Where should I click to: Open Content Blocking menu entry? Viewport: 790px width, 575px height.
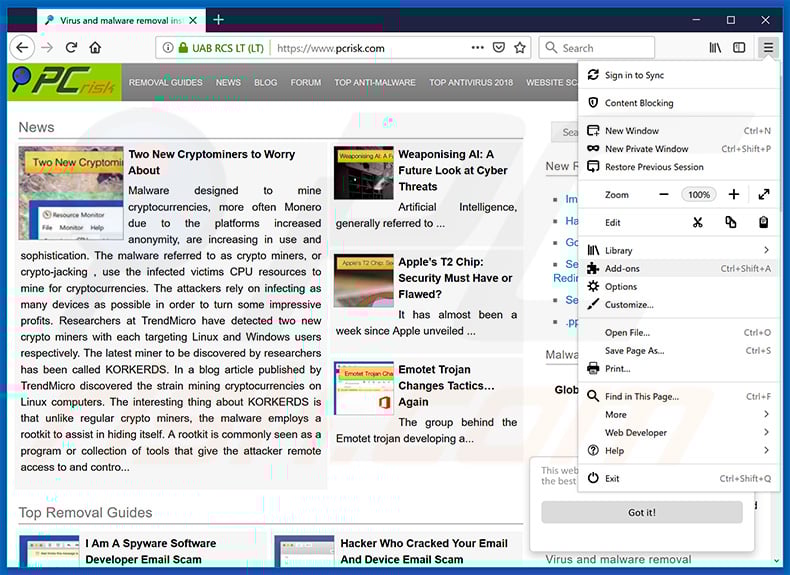click(x=678, y=103)
